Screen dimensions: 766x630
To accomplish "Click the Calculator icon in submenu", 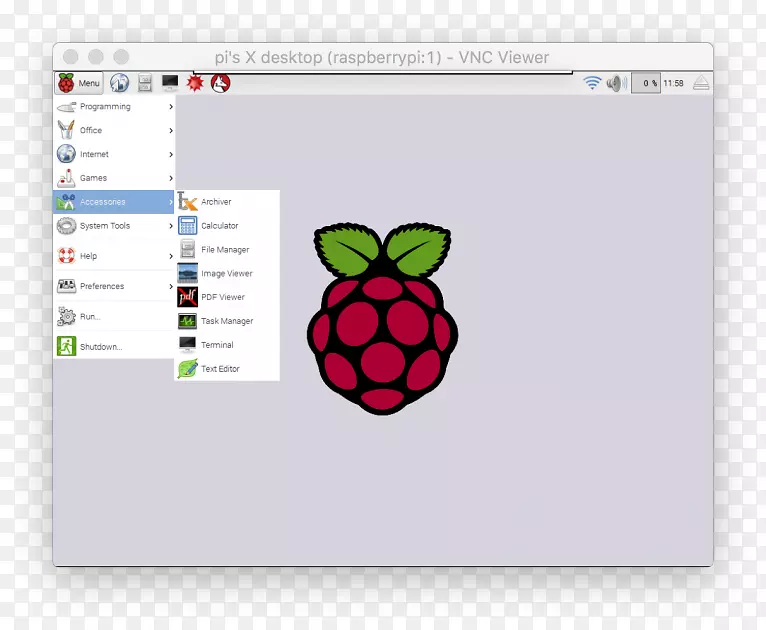I will pyautogui.click(x=188, y=226).
